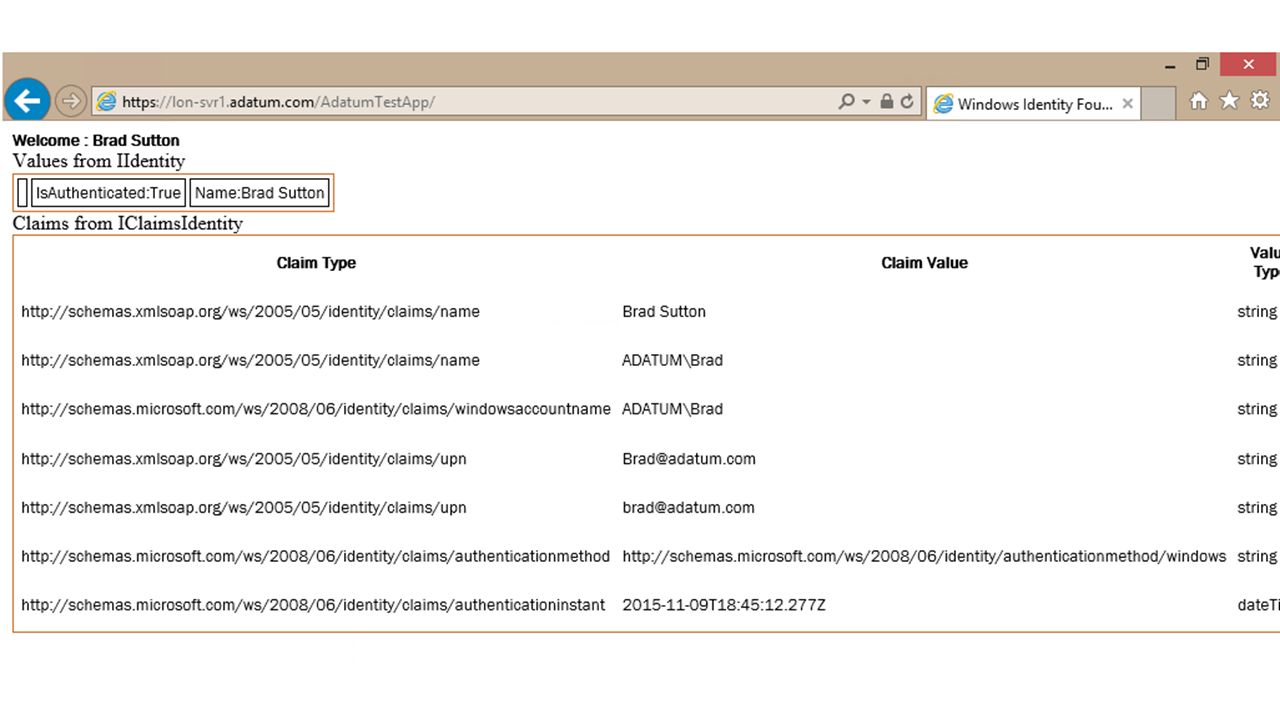The height and width of the screenshot is (720, 1280).
Task: Click the Internet Explorer page icon in address bar
Action: pos(106,102)
